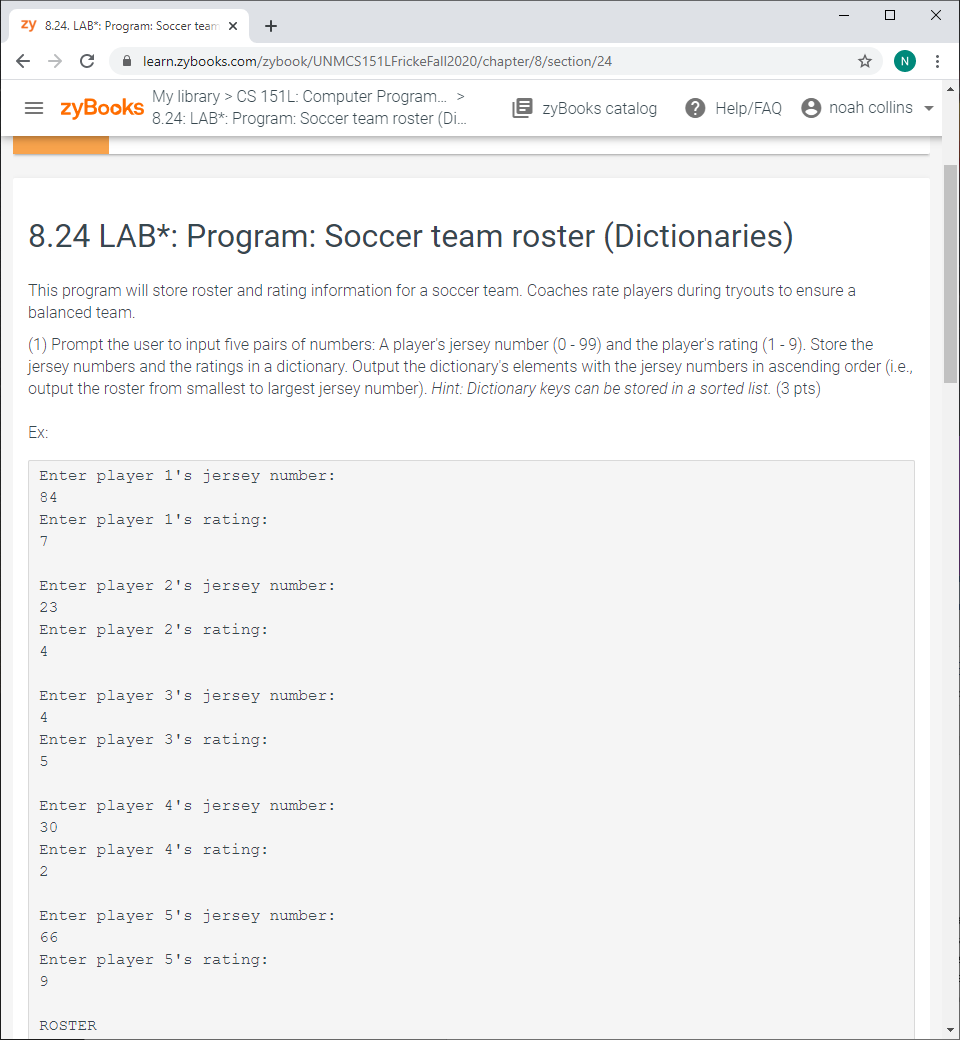Open the Chrome three-dot menu
Viewport: 960px width, 1040px height.
937,61
